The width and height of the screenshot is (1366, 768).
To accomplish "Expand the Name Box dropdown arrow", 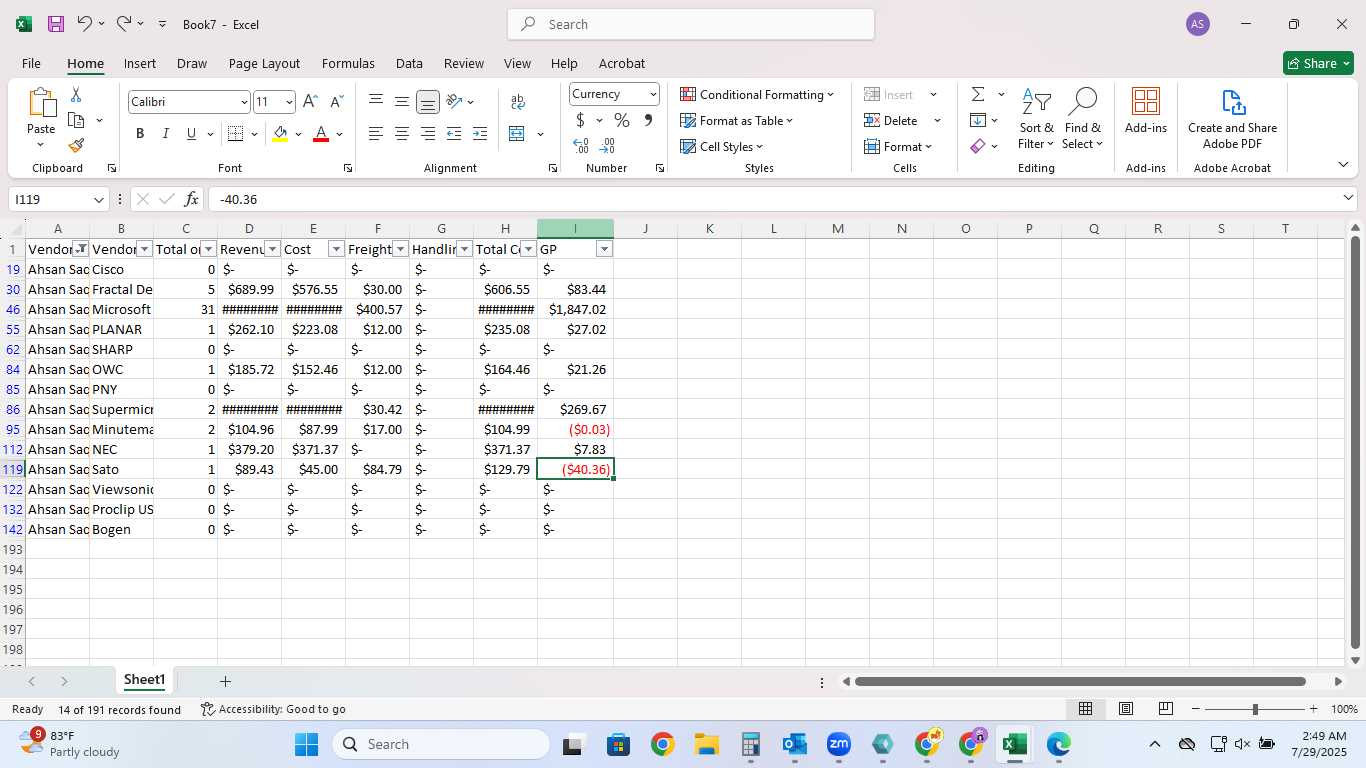I will pyautogui.click(x=98, y=200).
